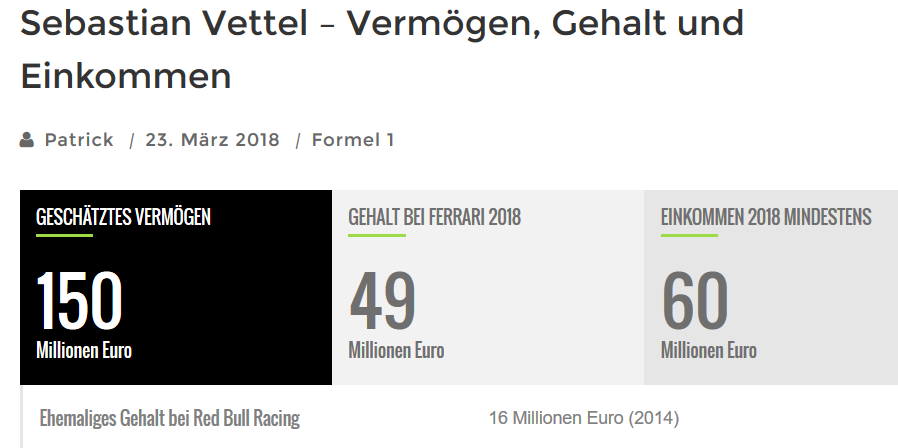
Task: Select the Einkommen 2018 Mindestens heading
Action: pos(766,217)
